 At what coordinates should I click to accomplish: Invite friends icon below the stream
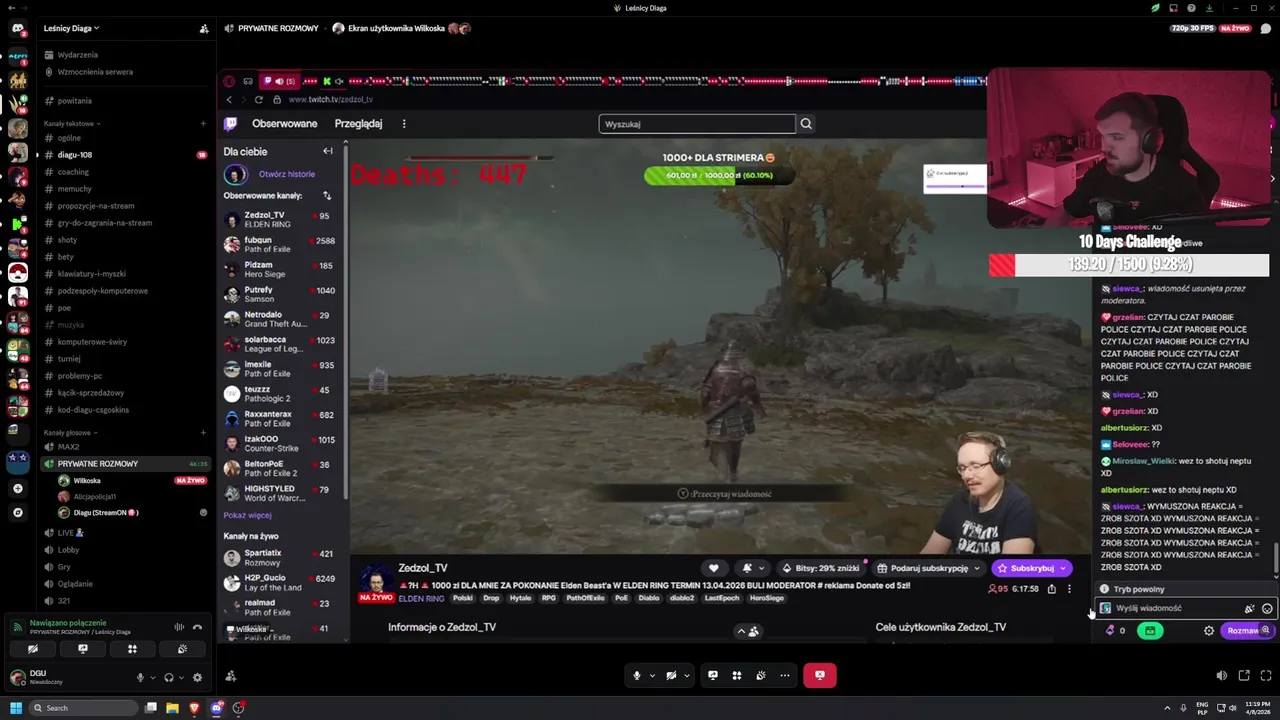[231, 676]
